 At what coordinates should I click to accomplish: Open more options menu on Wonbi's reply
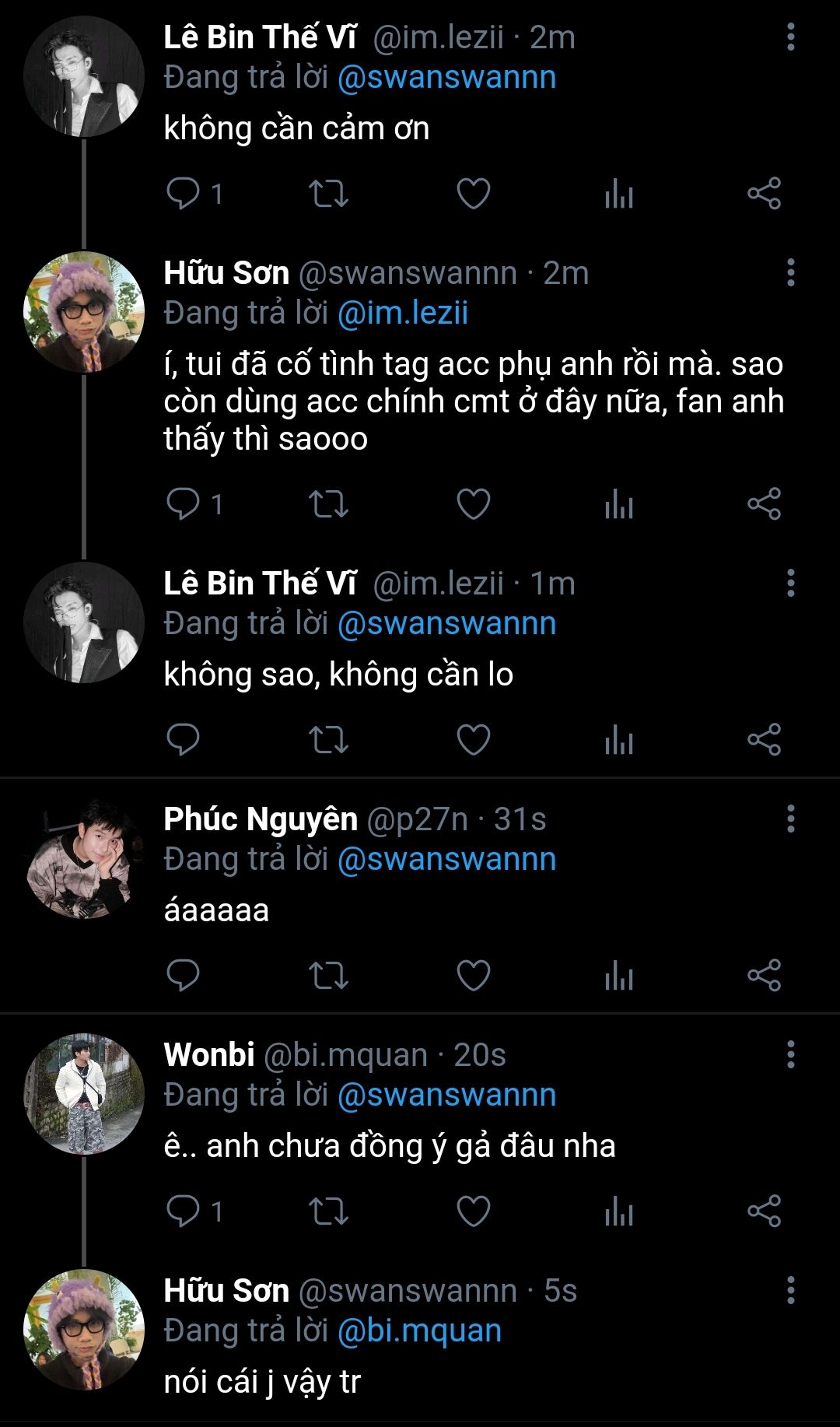tap(790, 1054)
